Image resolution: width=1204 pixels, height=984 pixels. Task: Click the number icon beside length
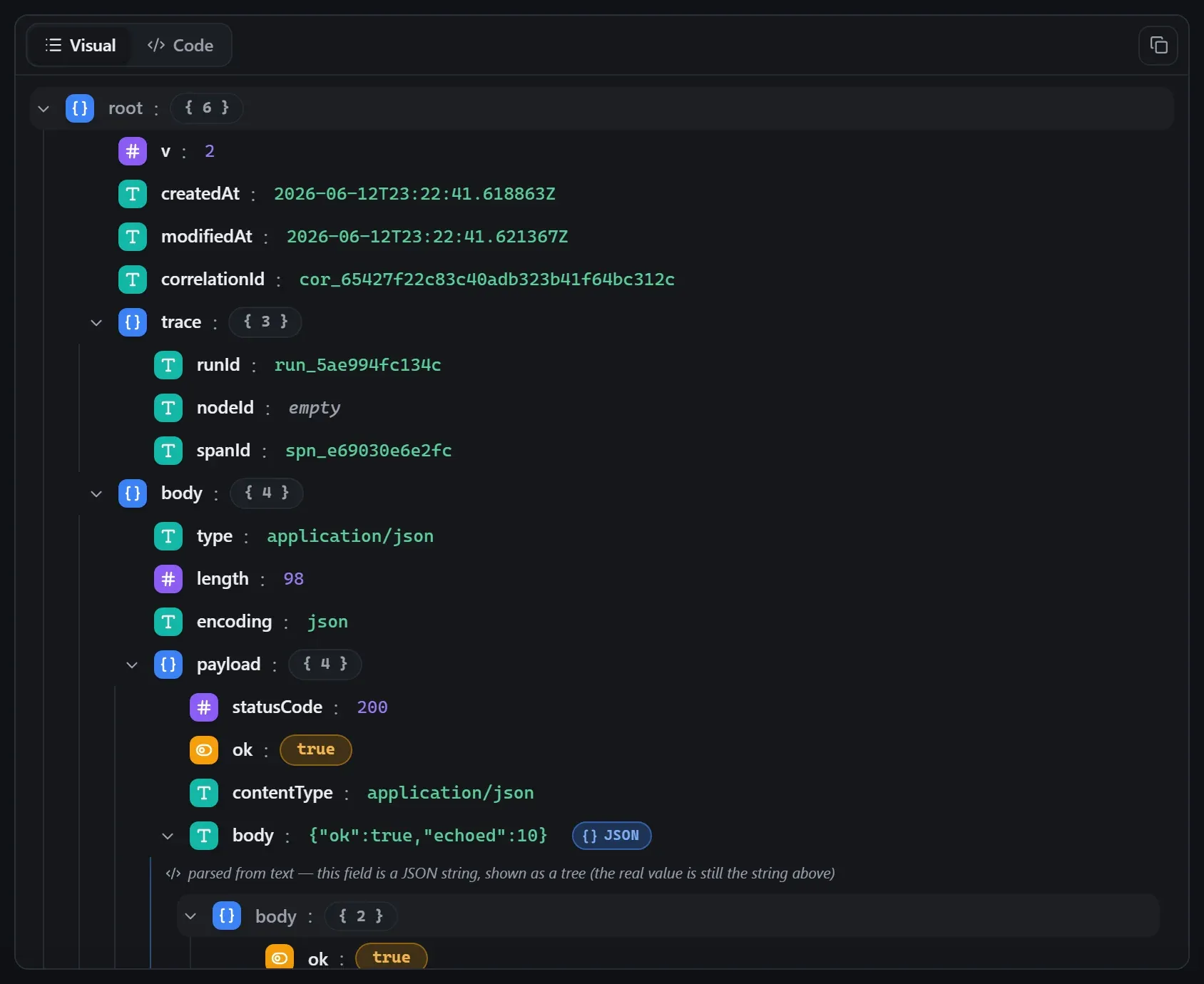click(168, 579)
